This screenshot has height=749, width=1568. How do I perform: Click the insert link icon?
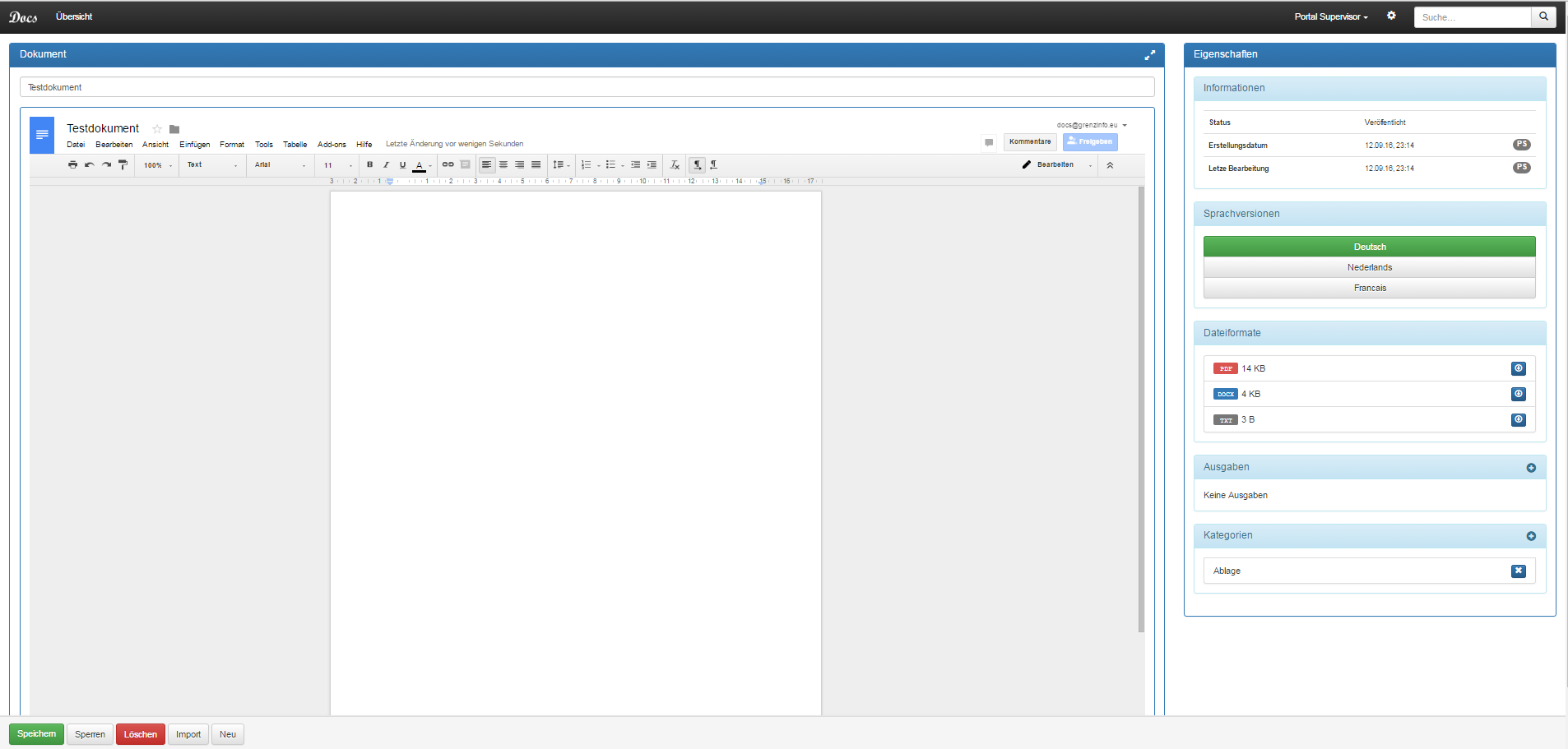448,165
